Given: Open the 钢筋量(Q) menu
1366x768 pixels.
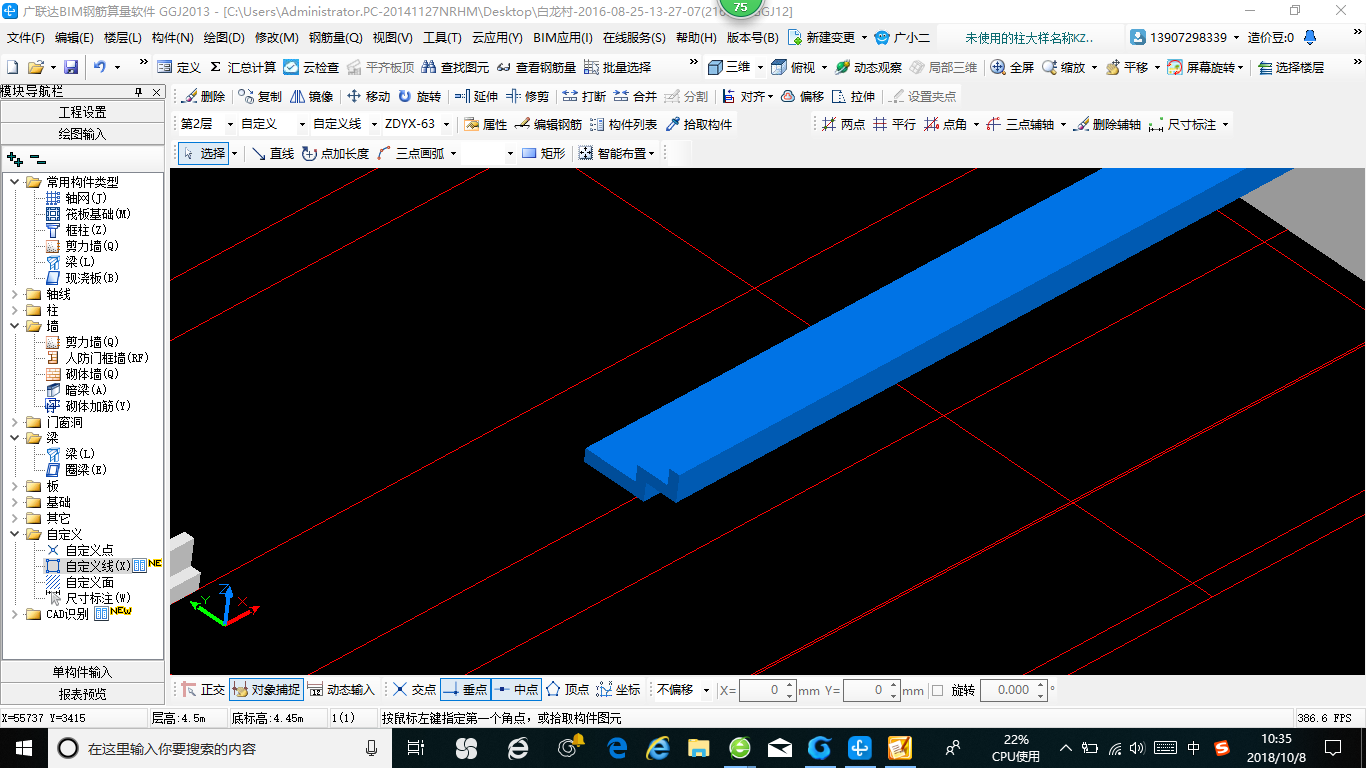Looking at the screenshot, I should point(336,38).
